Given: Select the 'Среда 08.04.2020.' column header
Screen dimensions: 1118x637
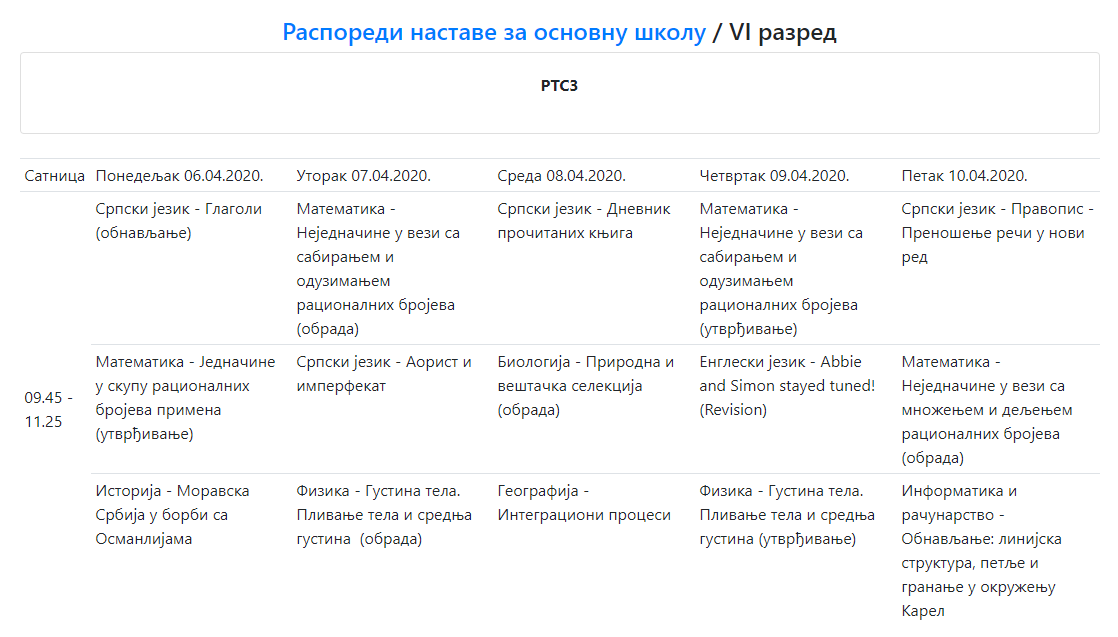Looking at the screenshot, I should click(561, 176).
